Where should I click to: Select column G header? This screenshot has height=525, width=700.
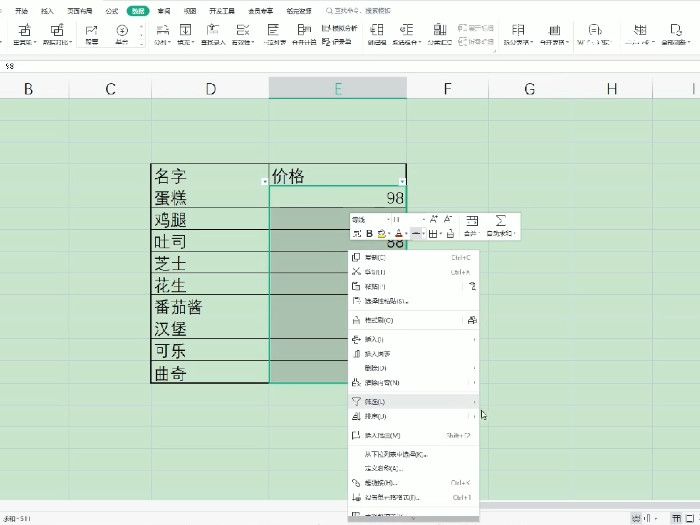click(x=529, y=88)
